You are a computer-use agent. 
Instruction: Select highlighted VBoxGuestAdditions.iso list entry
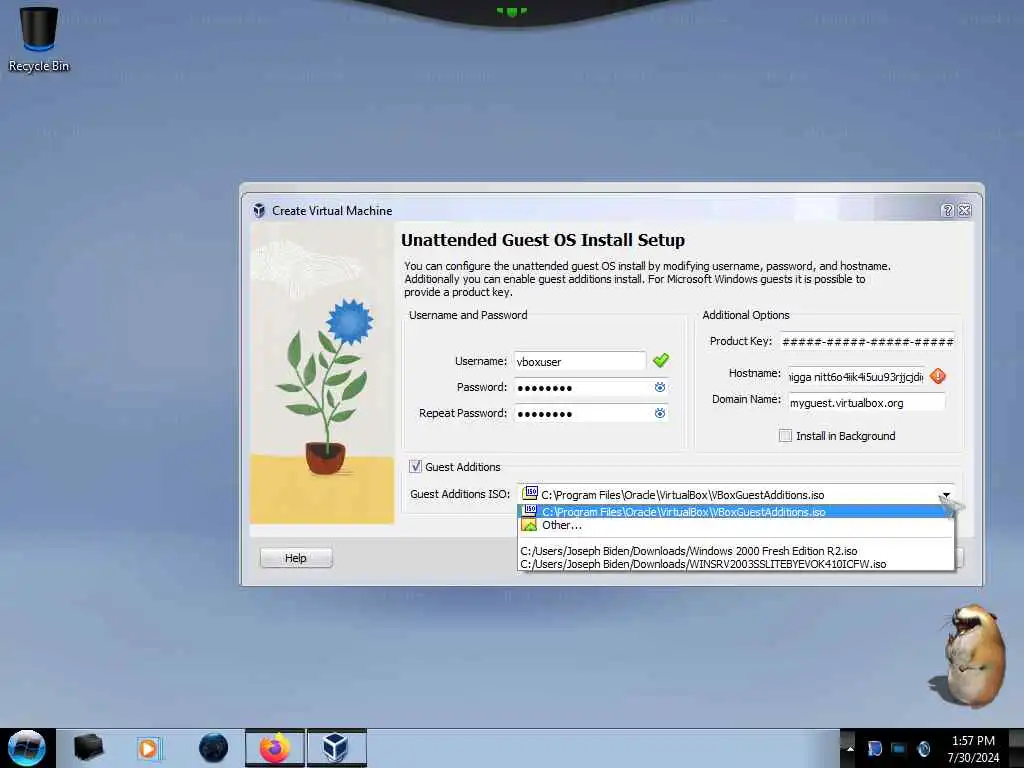click(x=735, y=512)
